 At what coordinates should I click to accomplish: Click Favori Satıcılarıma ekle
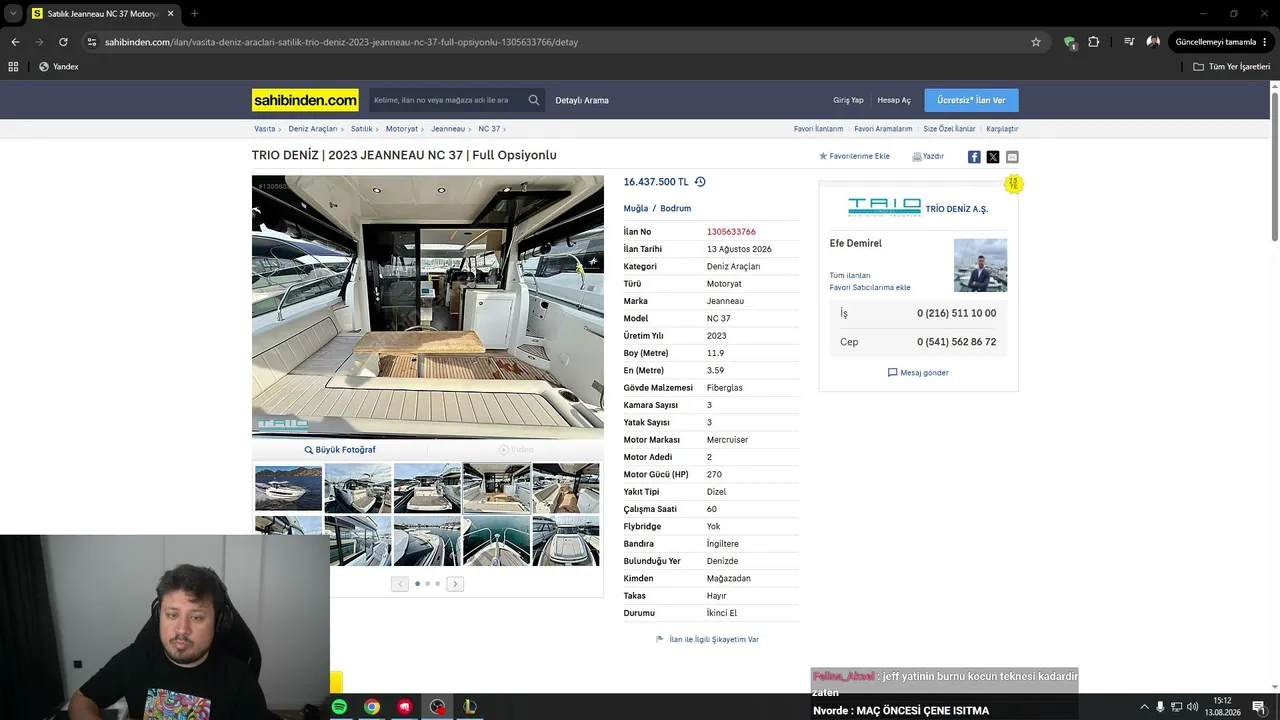870,288
